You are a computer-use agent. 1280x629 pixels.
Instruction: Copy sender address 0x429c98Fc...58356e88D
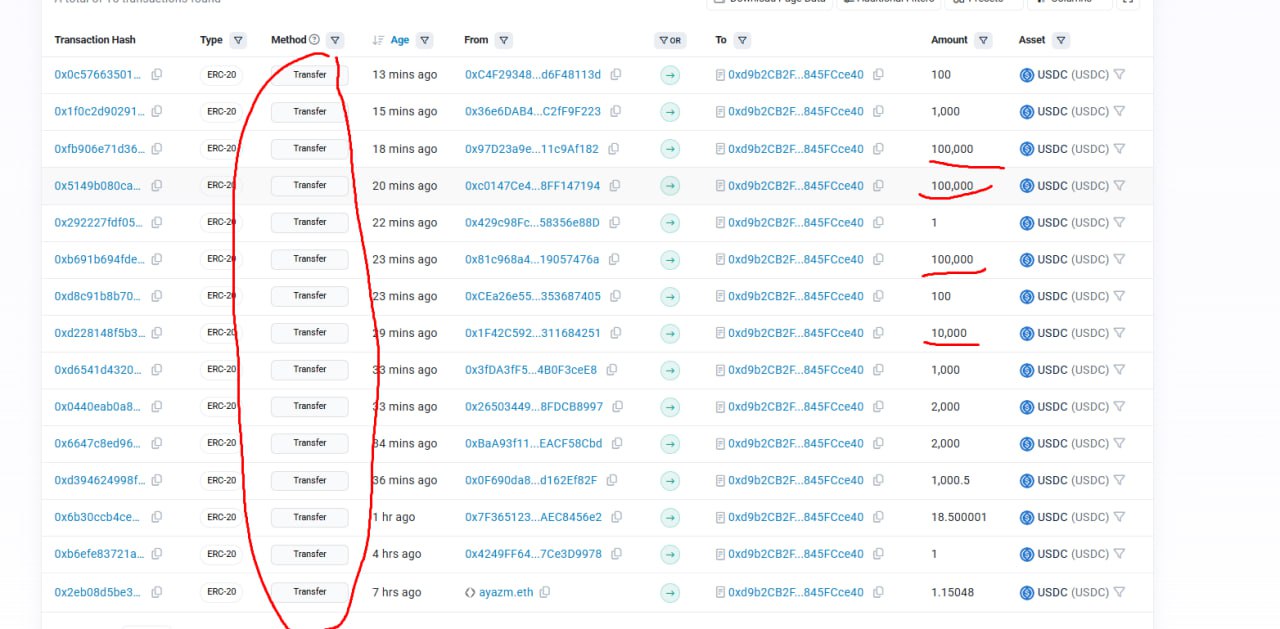coord(615,223)
